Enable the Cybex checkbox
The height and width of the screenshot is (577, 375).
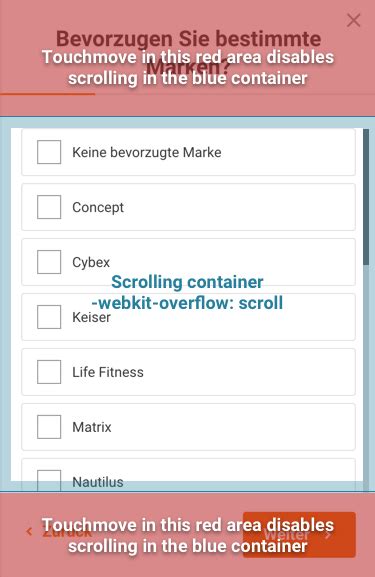tap(49, 262)
